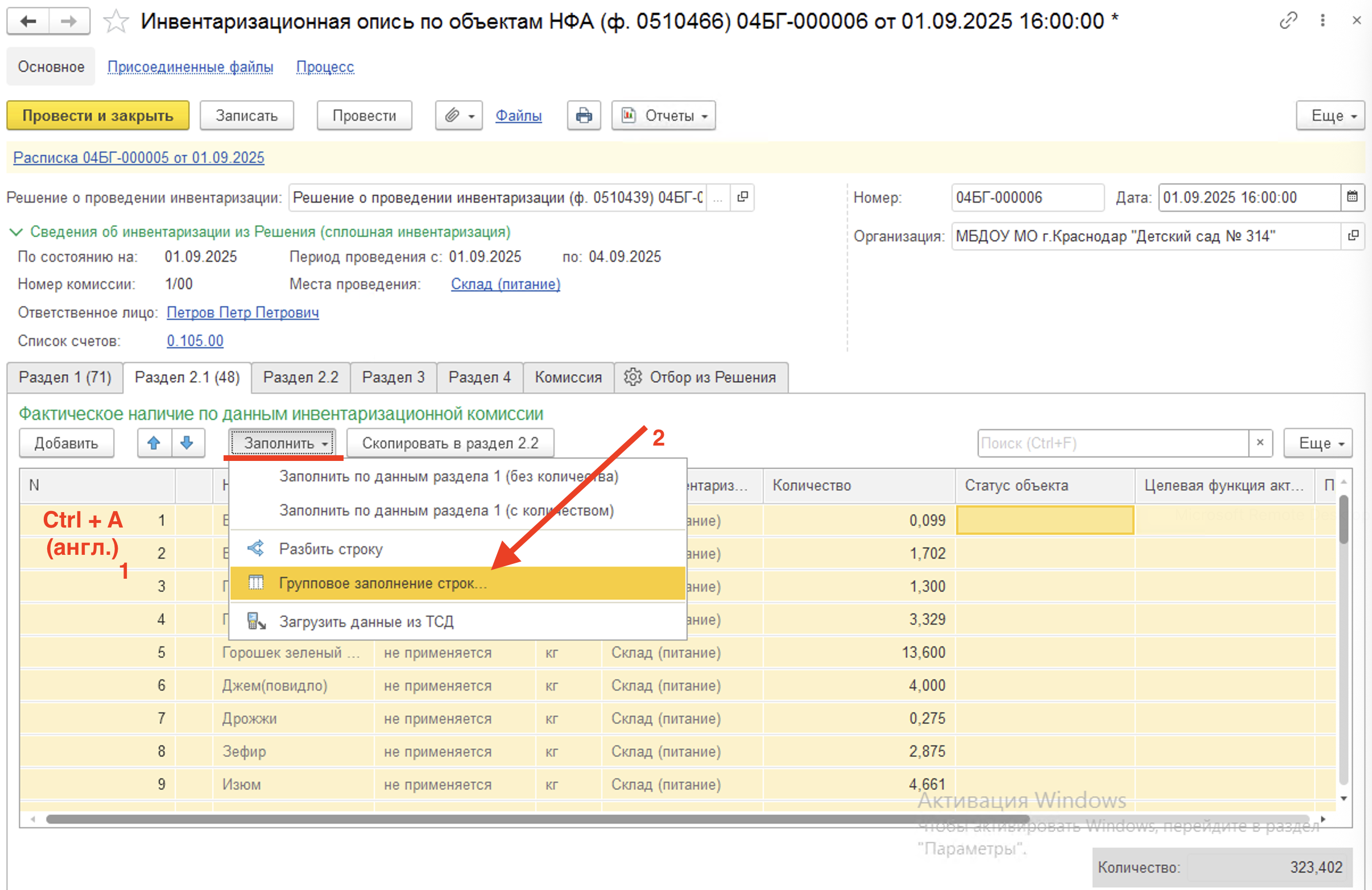The width and height of the screenshot is (1372, 890).
Task: Click the printer icon button
Action: pyautogui.click(x=584, y=116)
